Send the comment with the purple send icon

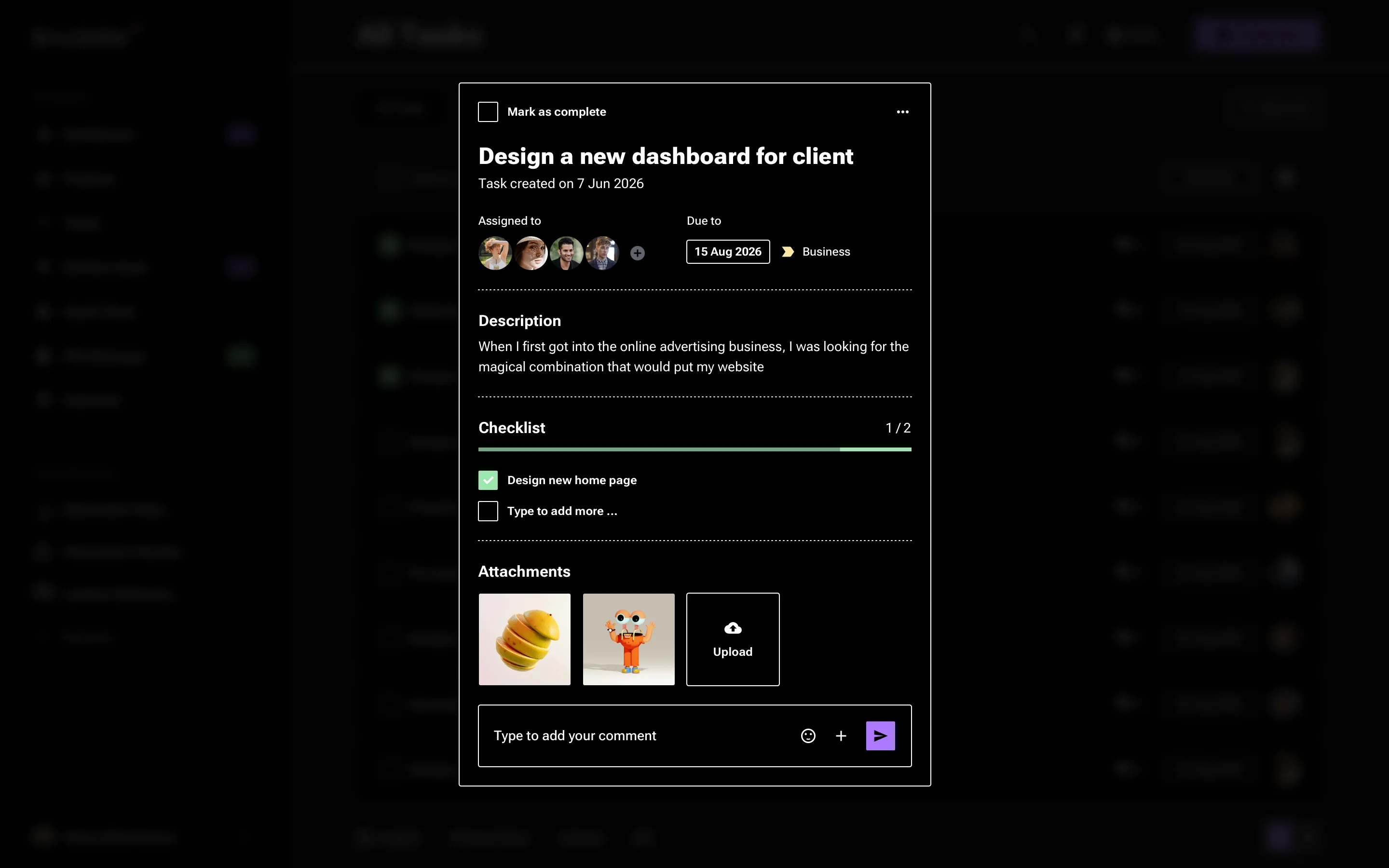(x=880, y=735)
